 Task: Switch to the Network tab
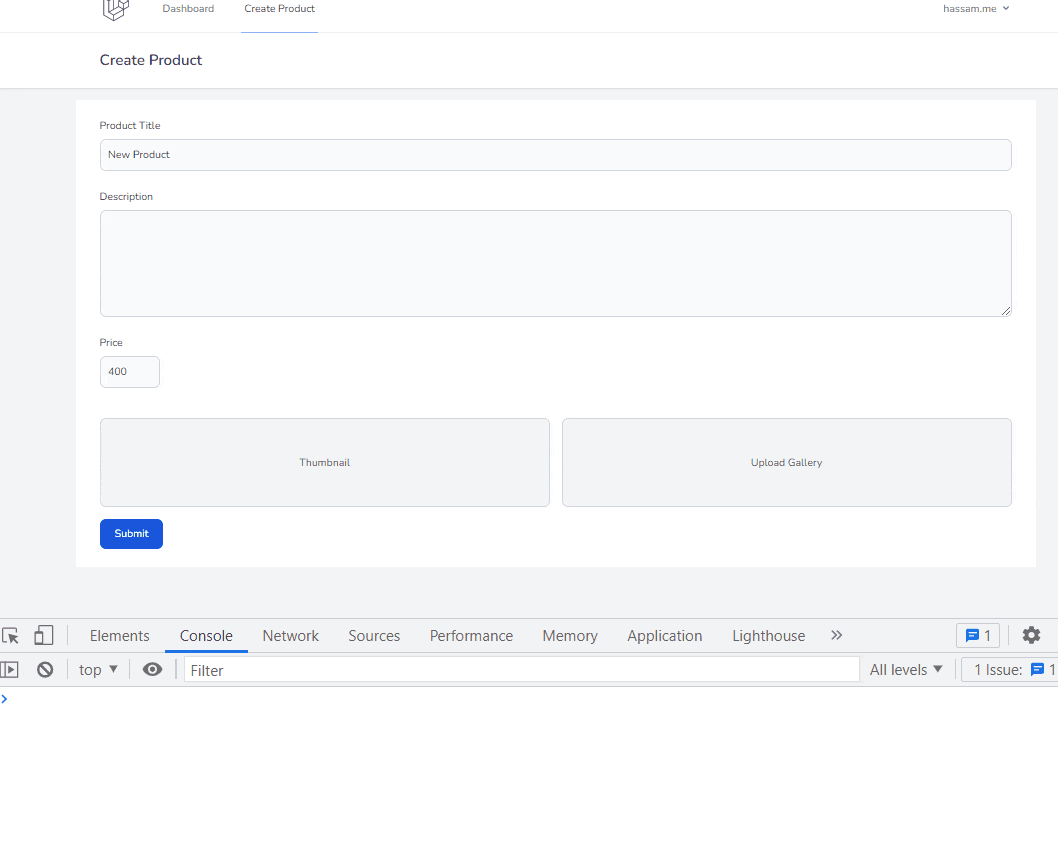(x=290, y=635)
